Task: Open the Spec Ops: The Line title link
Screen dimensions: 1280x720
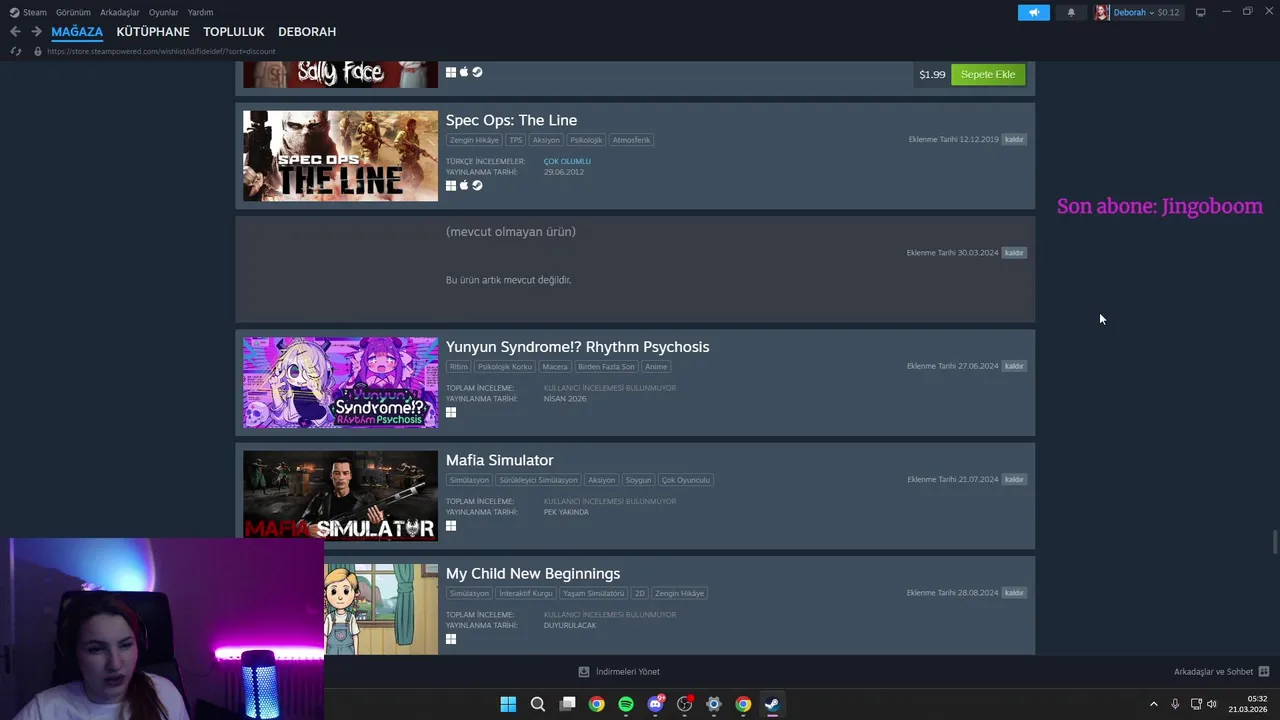Action: pos(511,120)
